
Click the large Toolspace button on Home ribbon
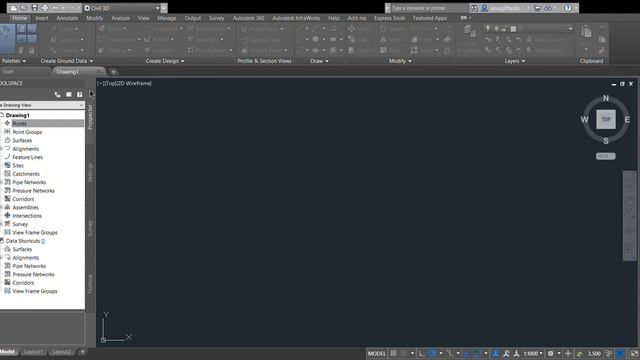click(x=7, y=39)
